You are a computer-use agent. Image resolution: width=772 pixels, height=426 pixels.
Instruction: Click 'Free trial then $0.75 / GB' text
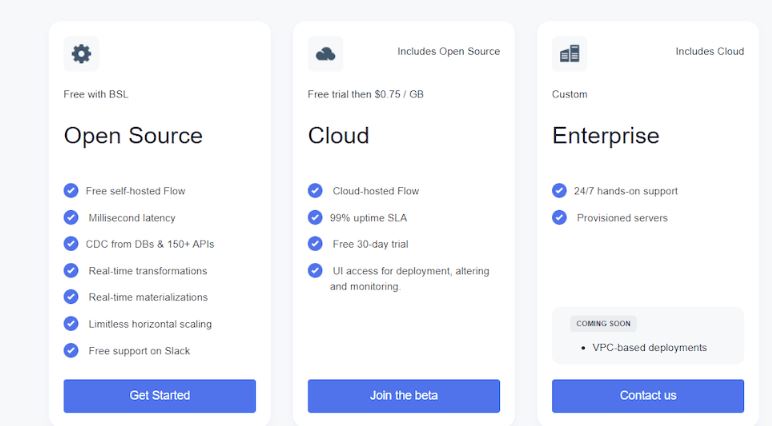[x=365, y=94]
